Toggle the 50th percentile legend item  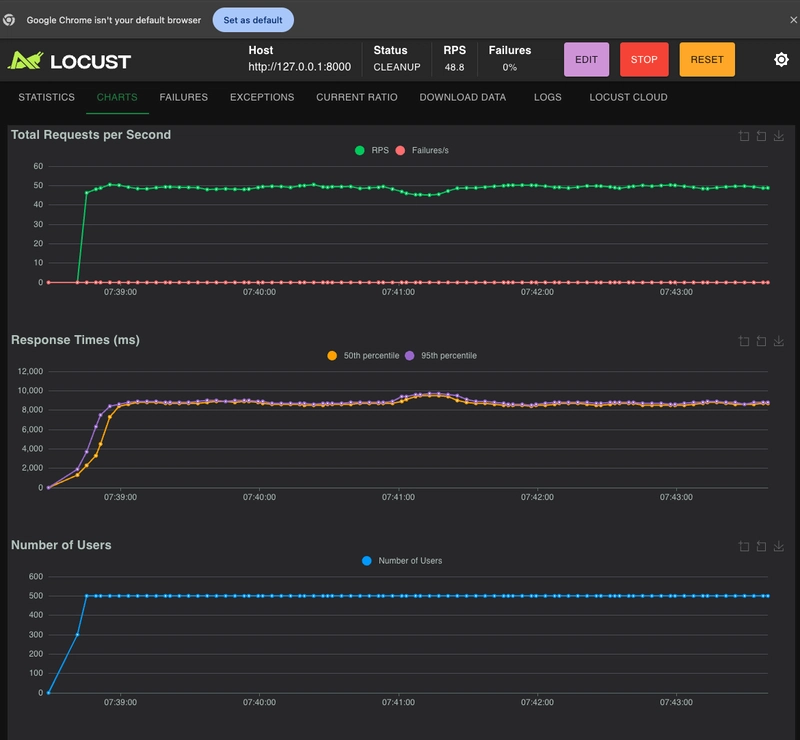[x=362, y=355]
